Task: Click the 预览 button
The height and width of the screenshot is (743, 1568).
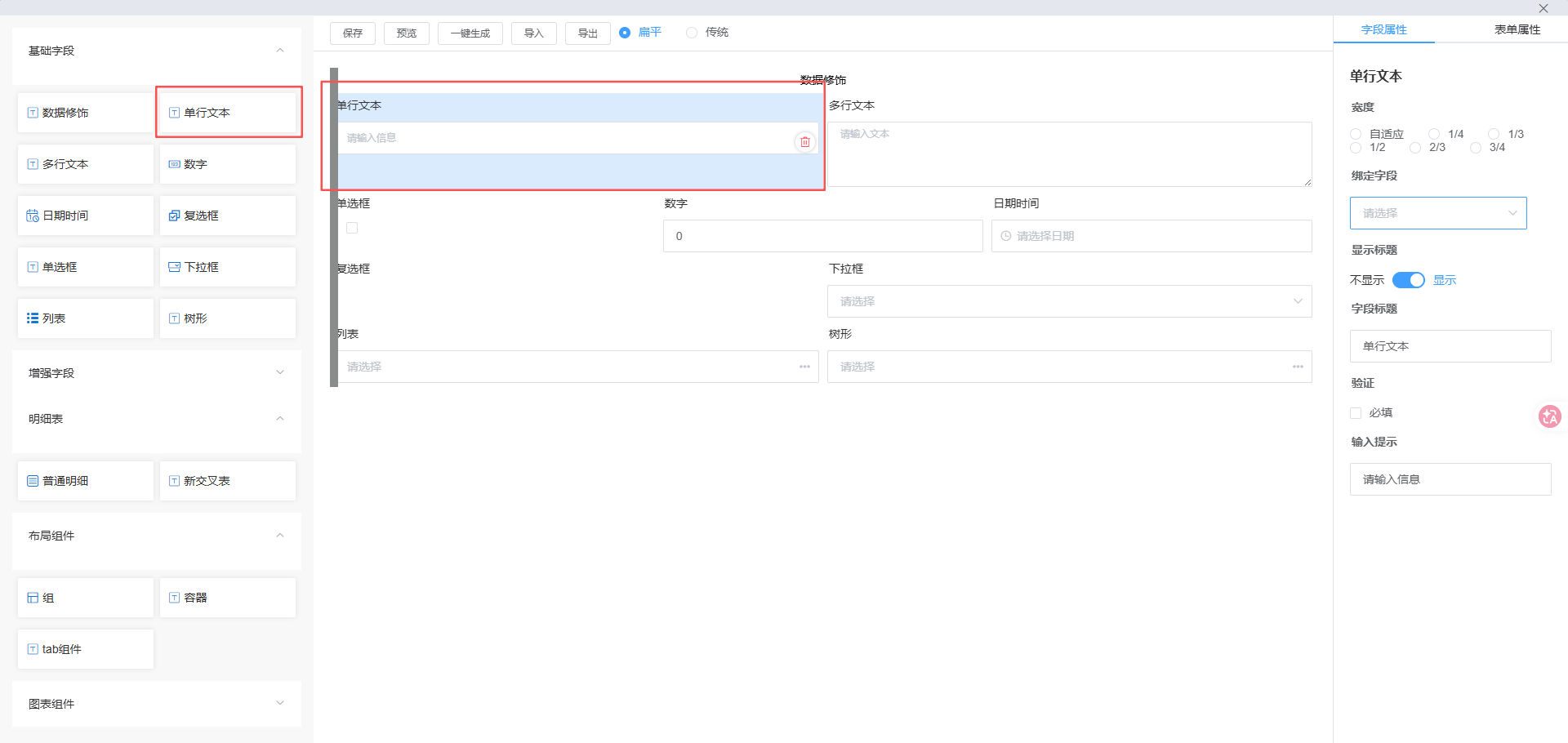Action: point(407,33)
